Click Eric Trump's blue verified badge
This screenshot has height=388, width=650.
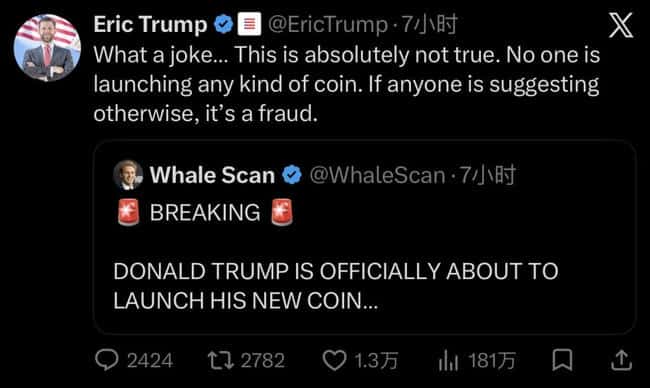(224, 24)
